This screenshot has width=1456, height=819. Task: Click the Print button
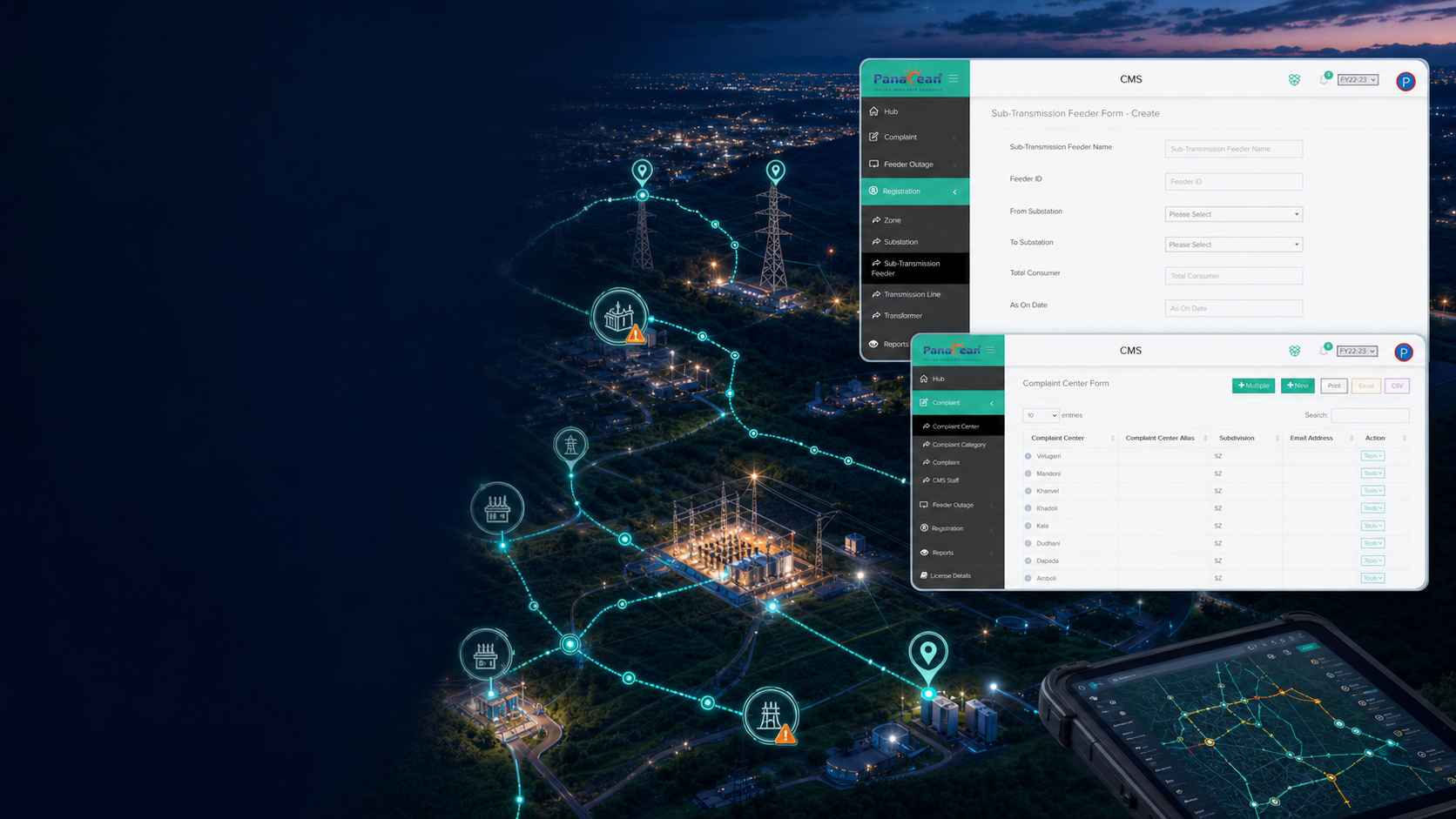[x=1334, y=386]
